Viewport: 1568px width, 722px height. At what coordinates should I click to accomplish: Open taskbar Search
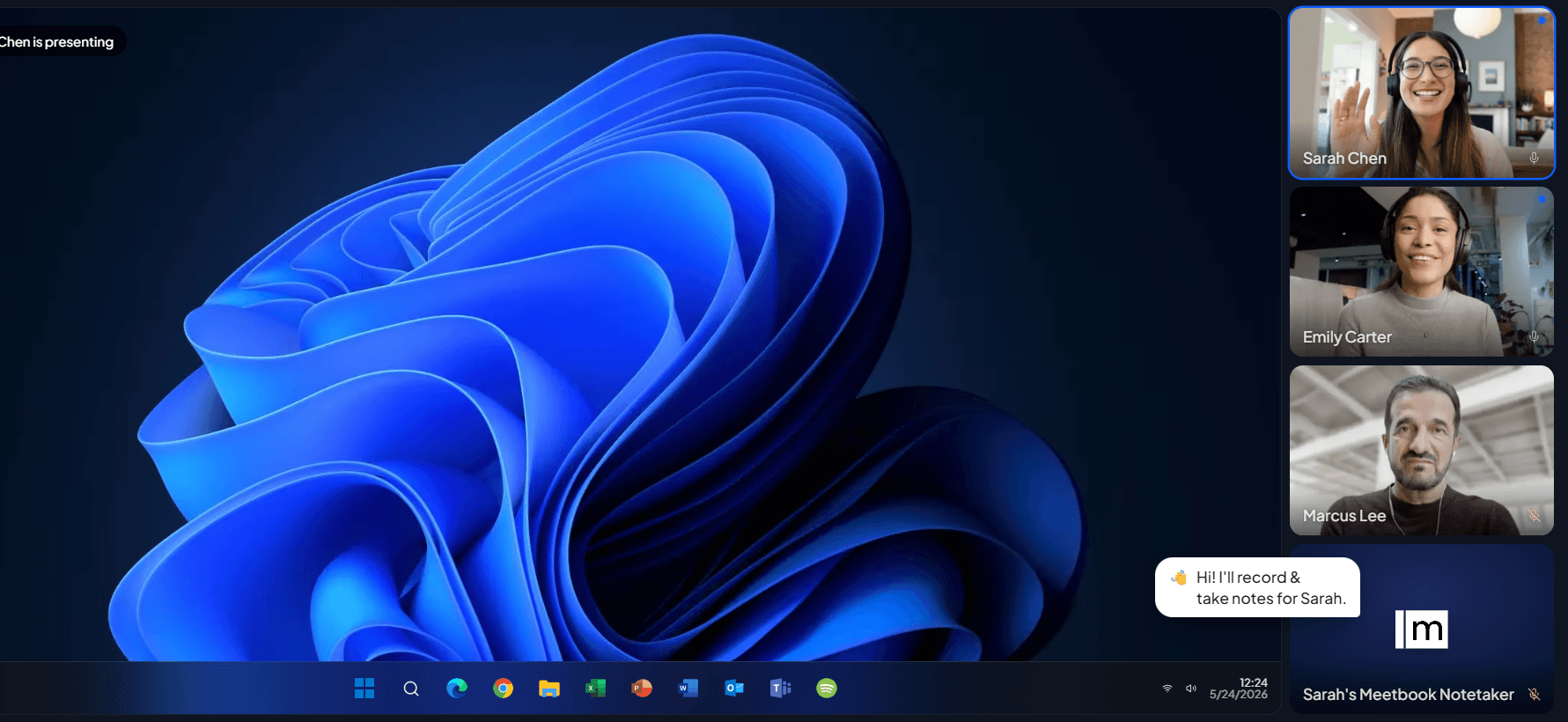[411, 689]
